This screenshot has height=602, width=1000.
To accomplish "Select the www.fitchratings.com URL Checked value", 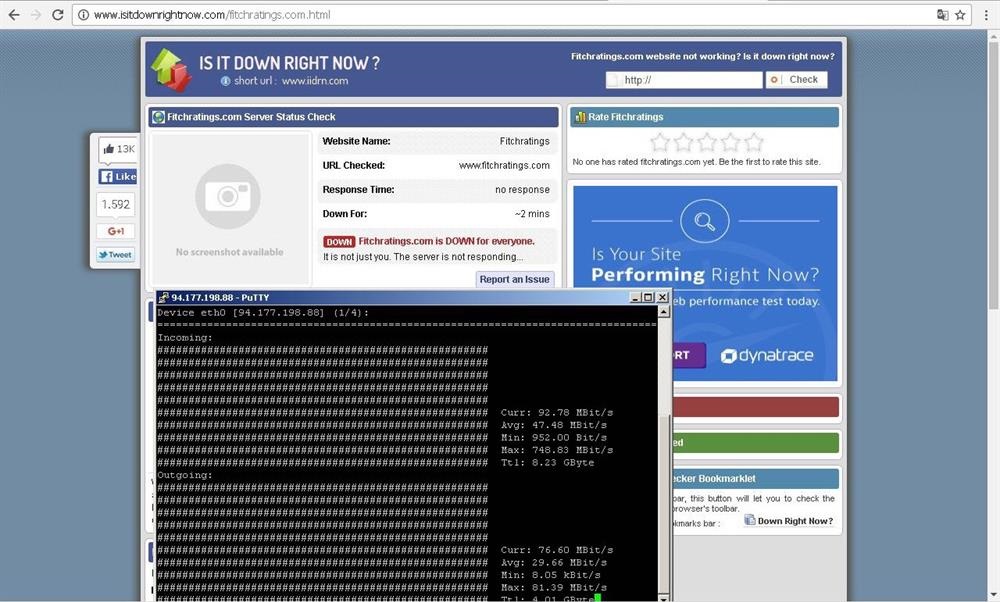I will pos(504,166).
